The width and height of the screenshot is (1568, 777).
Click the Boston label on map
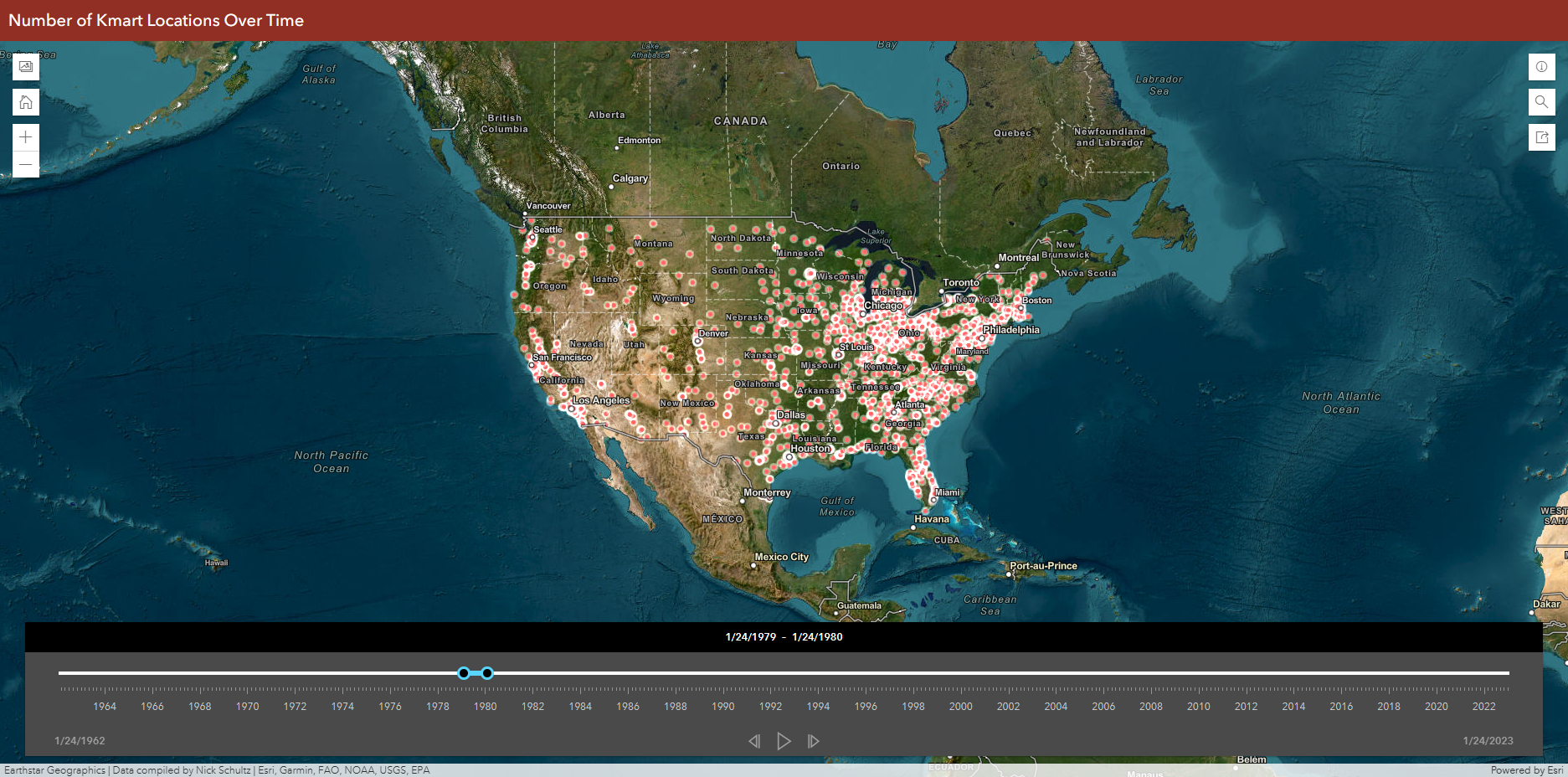[x=1036, y=301]
